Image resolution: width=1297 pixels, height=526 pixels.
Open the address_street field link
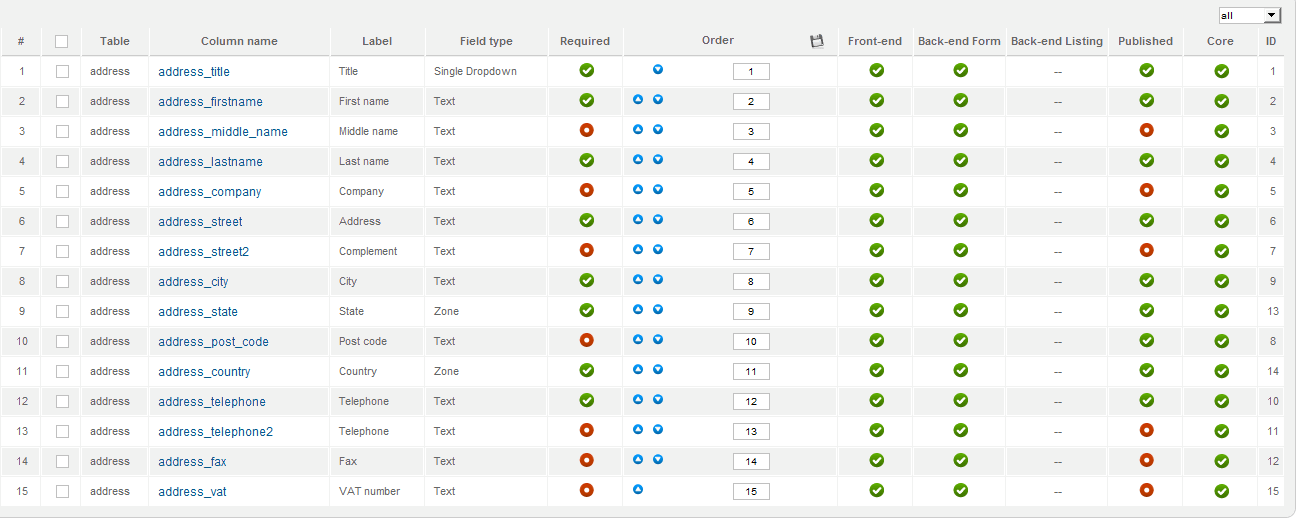coord(200,221)
